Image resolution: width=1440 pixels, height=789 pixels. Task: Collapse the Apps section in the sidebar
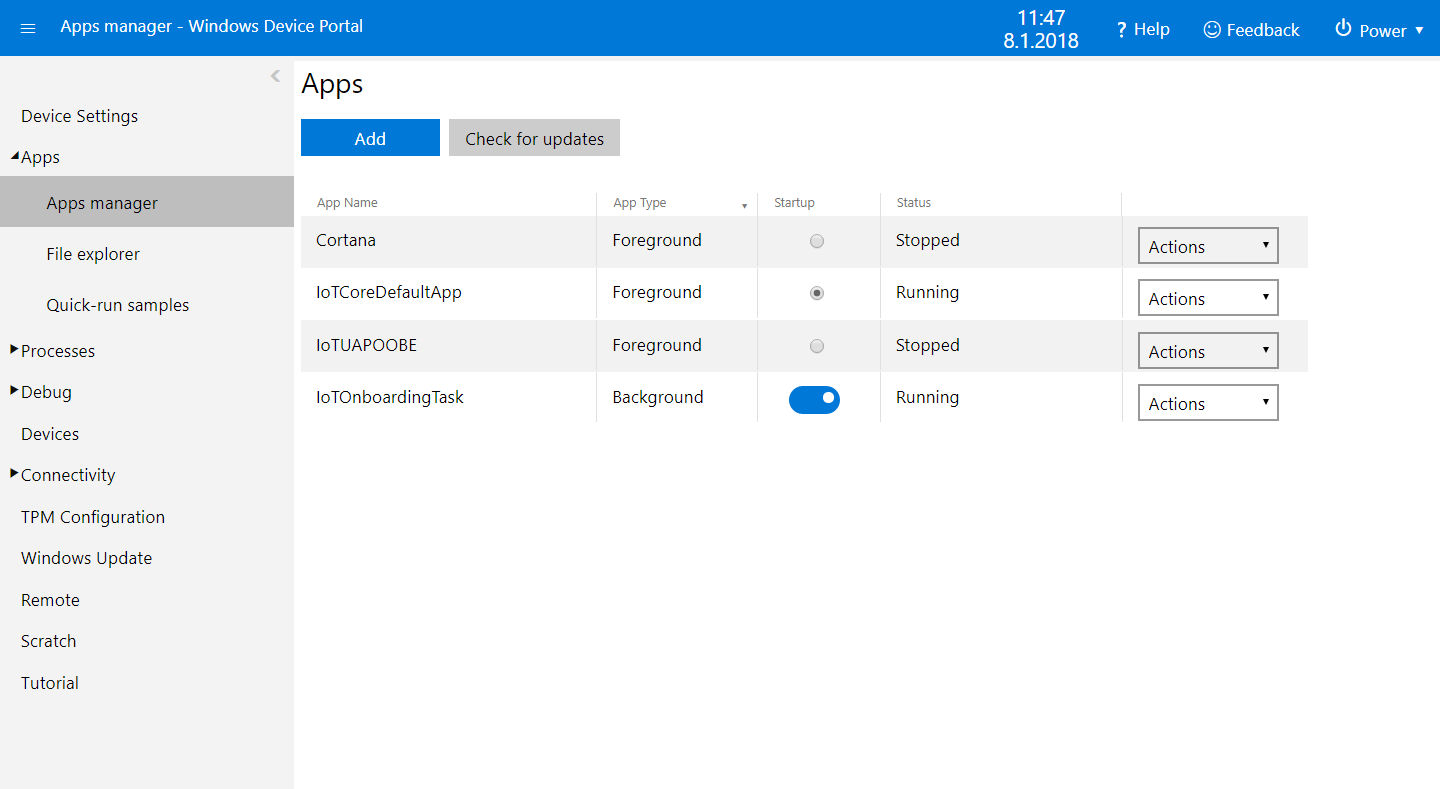tap(14, 157)
